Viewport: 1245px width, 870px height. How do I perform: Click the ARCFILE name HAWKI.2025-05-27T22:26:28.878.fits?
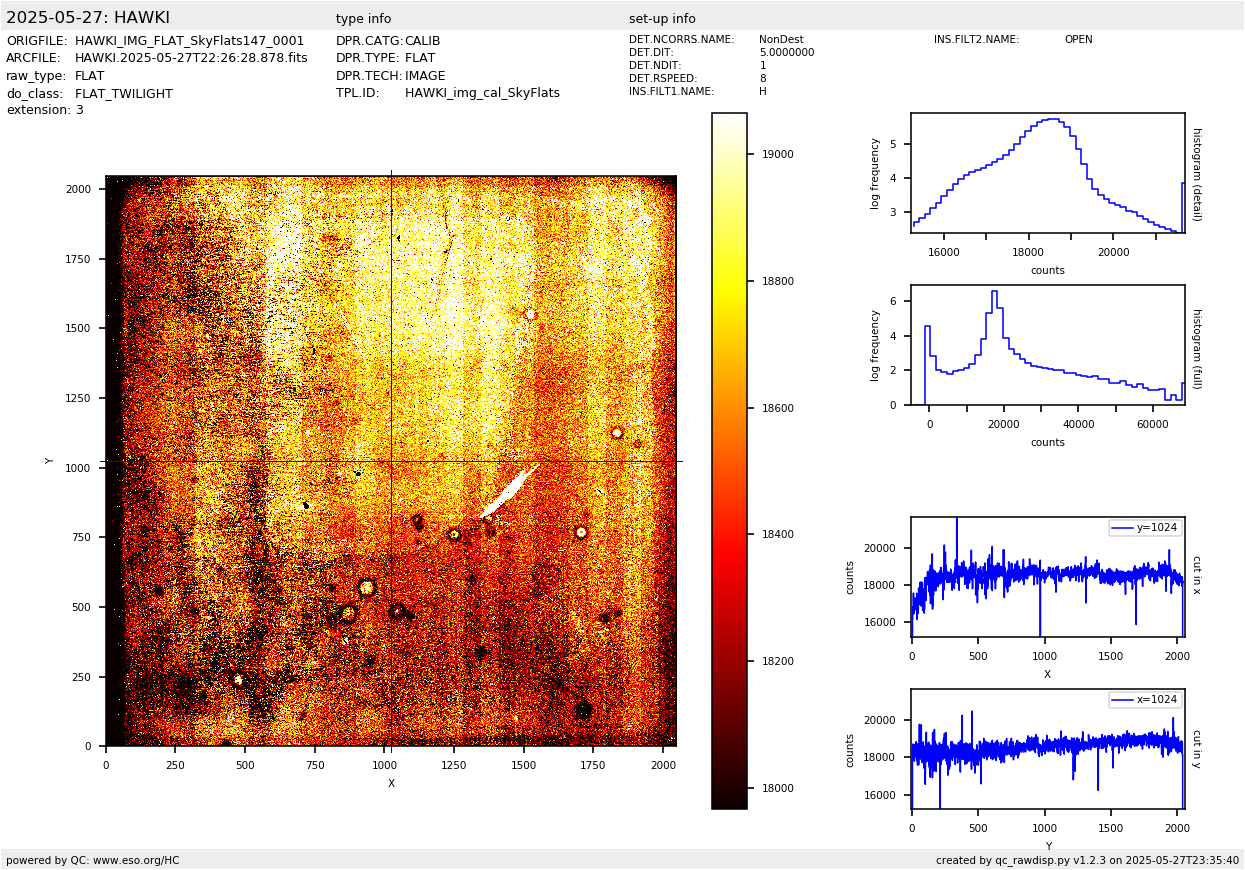(x=191, y=58)
